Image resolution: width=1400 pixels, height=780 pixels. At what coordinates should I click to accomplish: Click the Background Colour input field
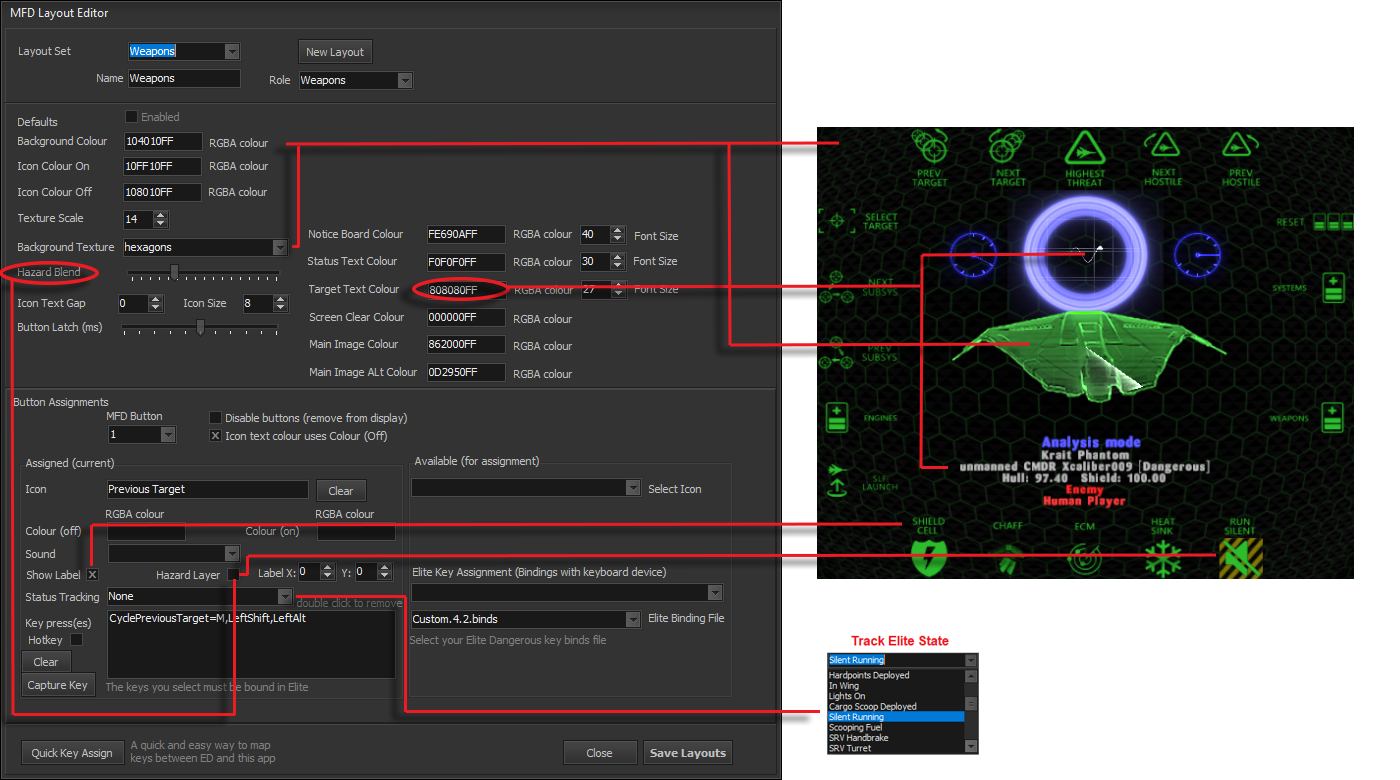coord(162,142)
